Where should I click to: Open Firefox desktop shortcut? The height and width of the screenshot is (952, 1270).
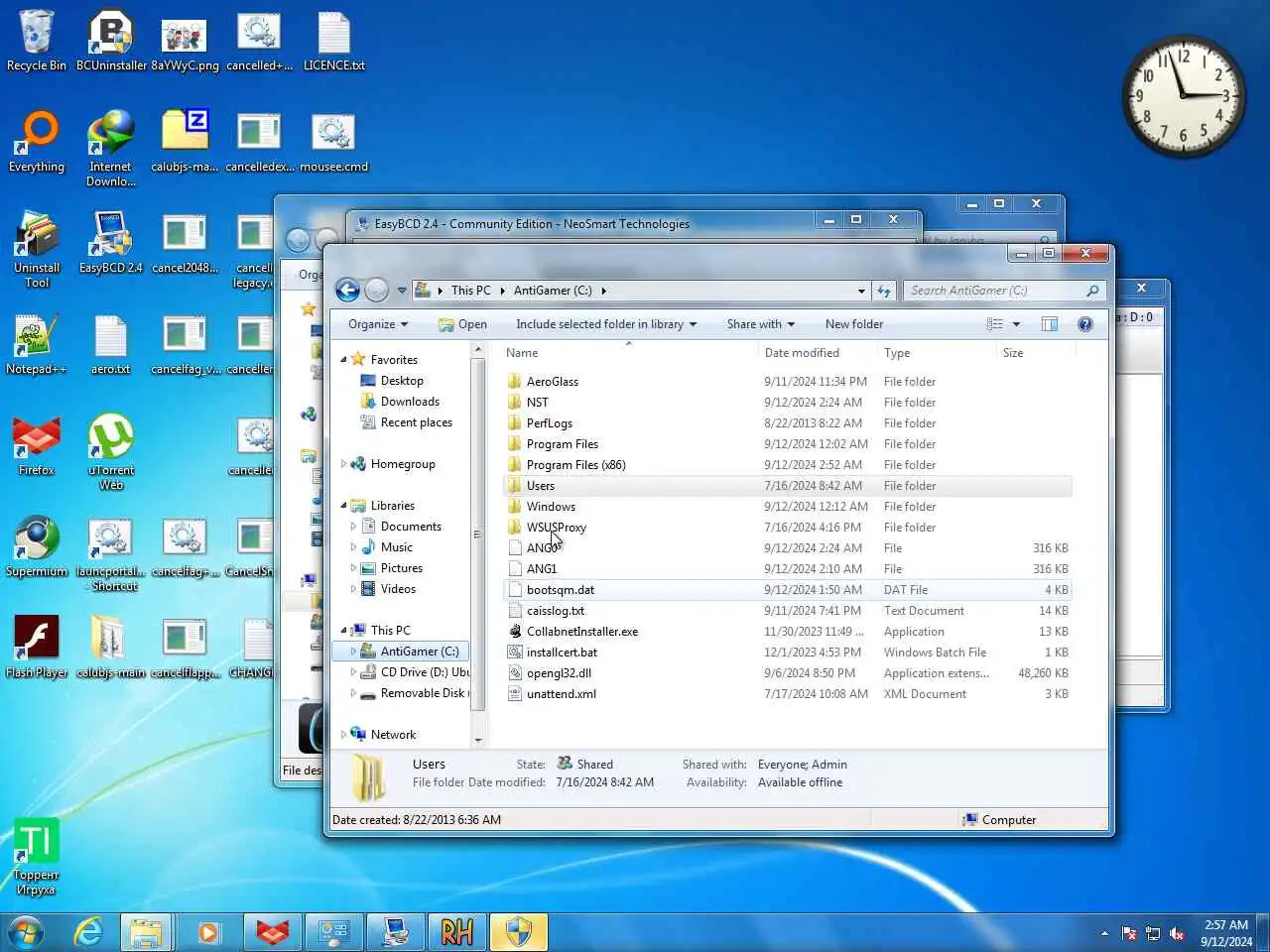point(37,445)
